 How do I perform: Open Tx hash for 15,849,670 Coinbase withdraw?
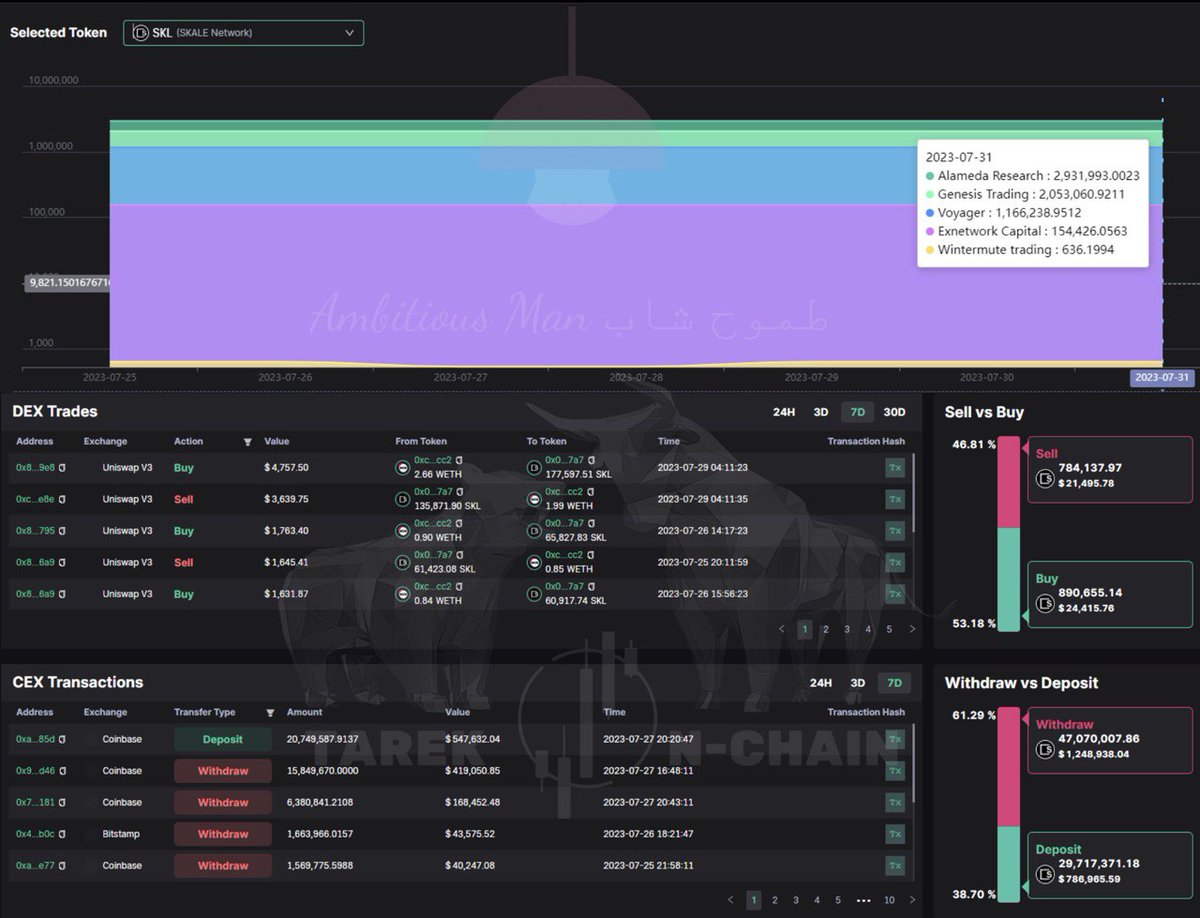895,771
